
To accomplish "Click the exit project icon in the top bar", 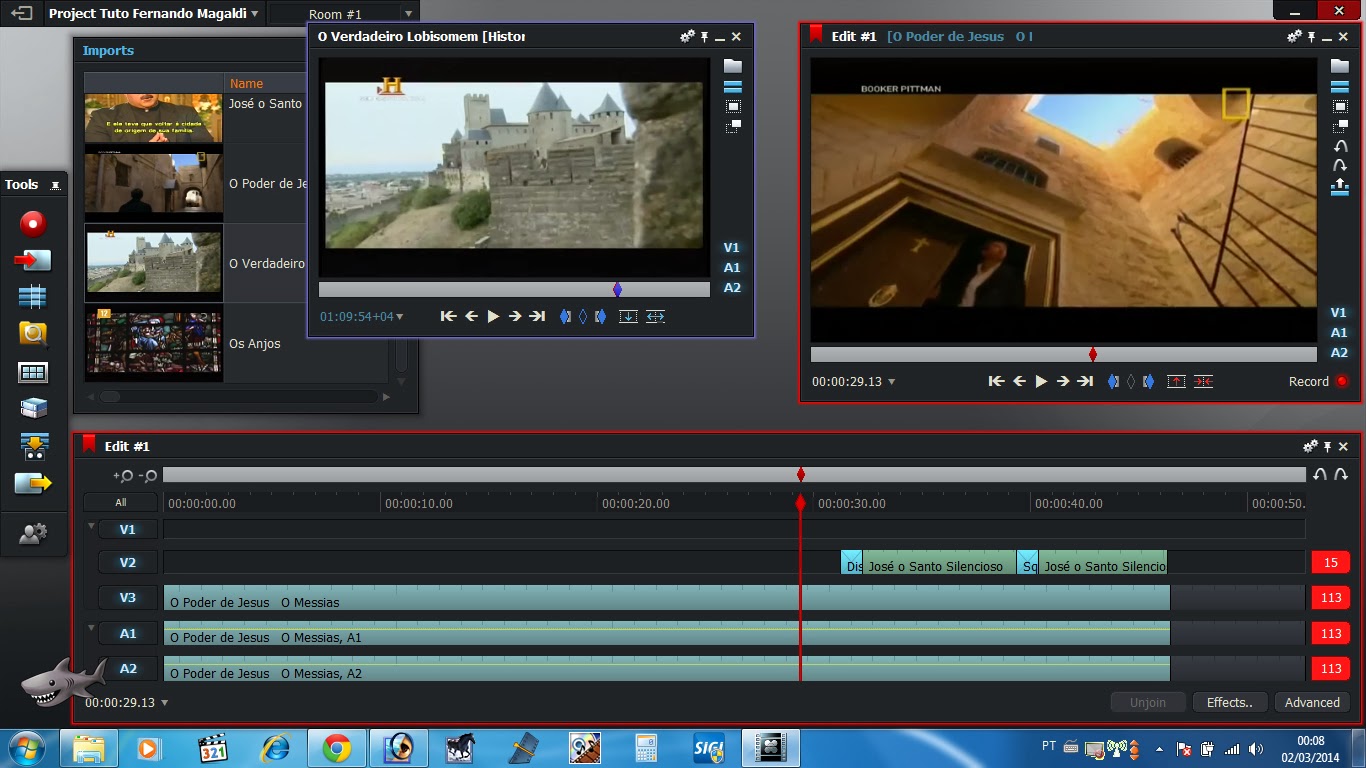I will 21,13.
